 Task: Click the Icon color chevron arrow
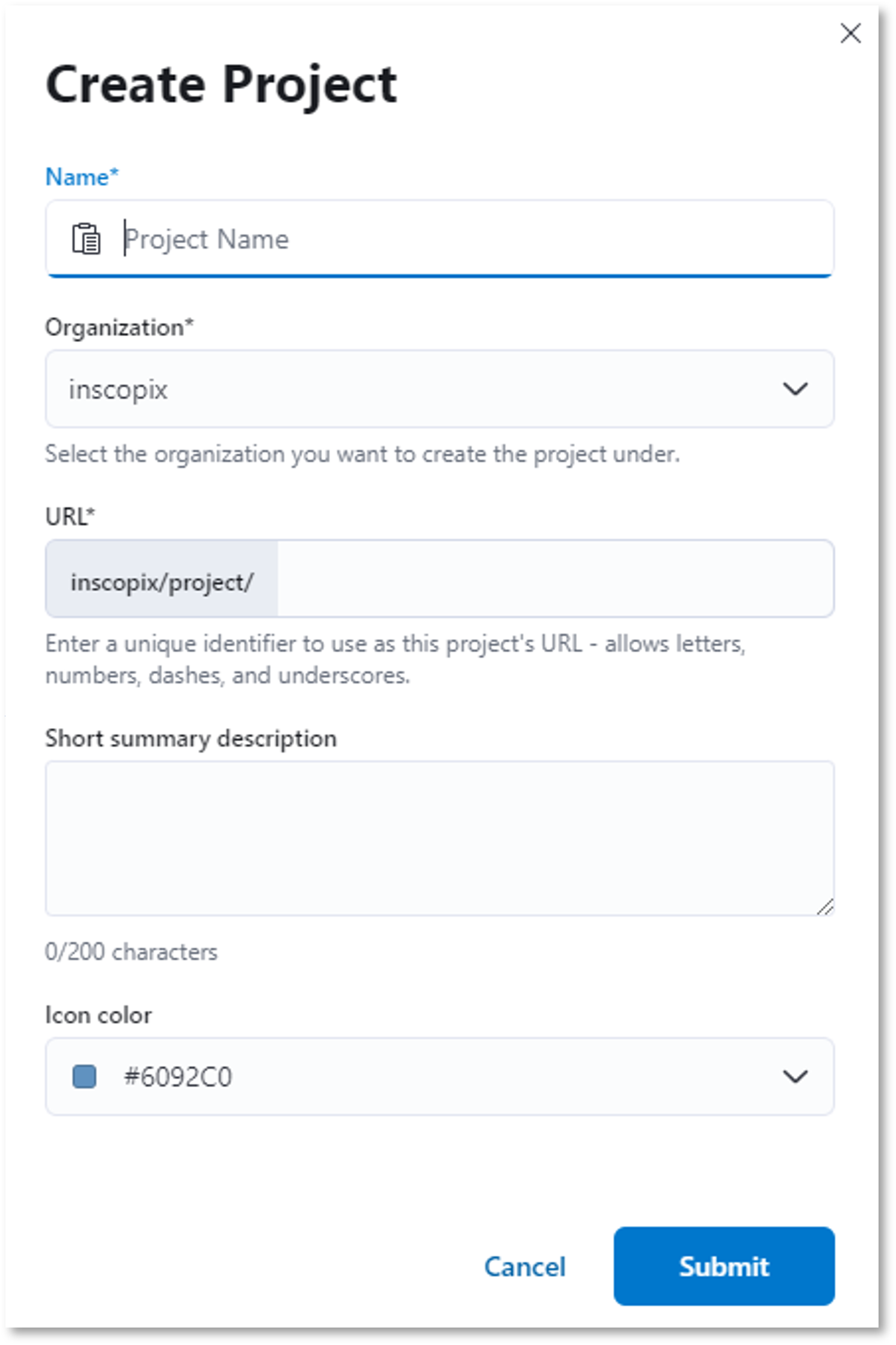coord(795,1076)
